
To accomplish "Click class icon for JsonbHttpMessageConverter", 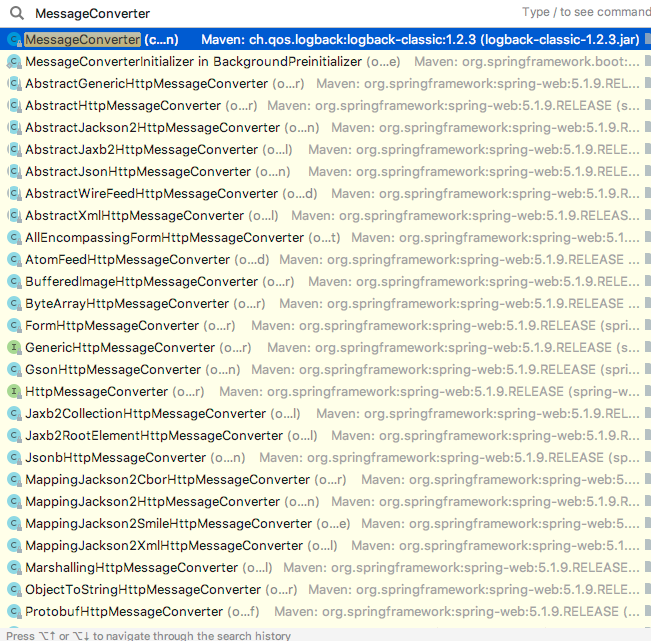I will (15, 458).
